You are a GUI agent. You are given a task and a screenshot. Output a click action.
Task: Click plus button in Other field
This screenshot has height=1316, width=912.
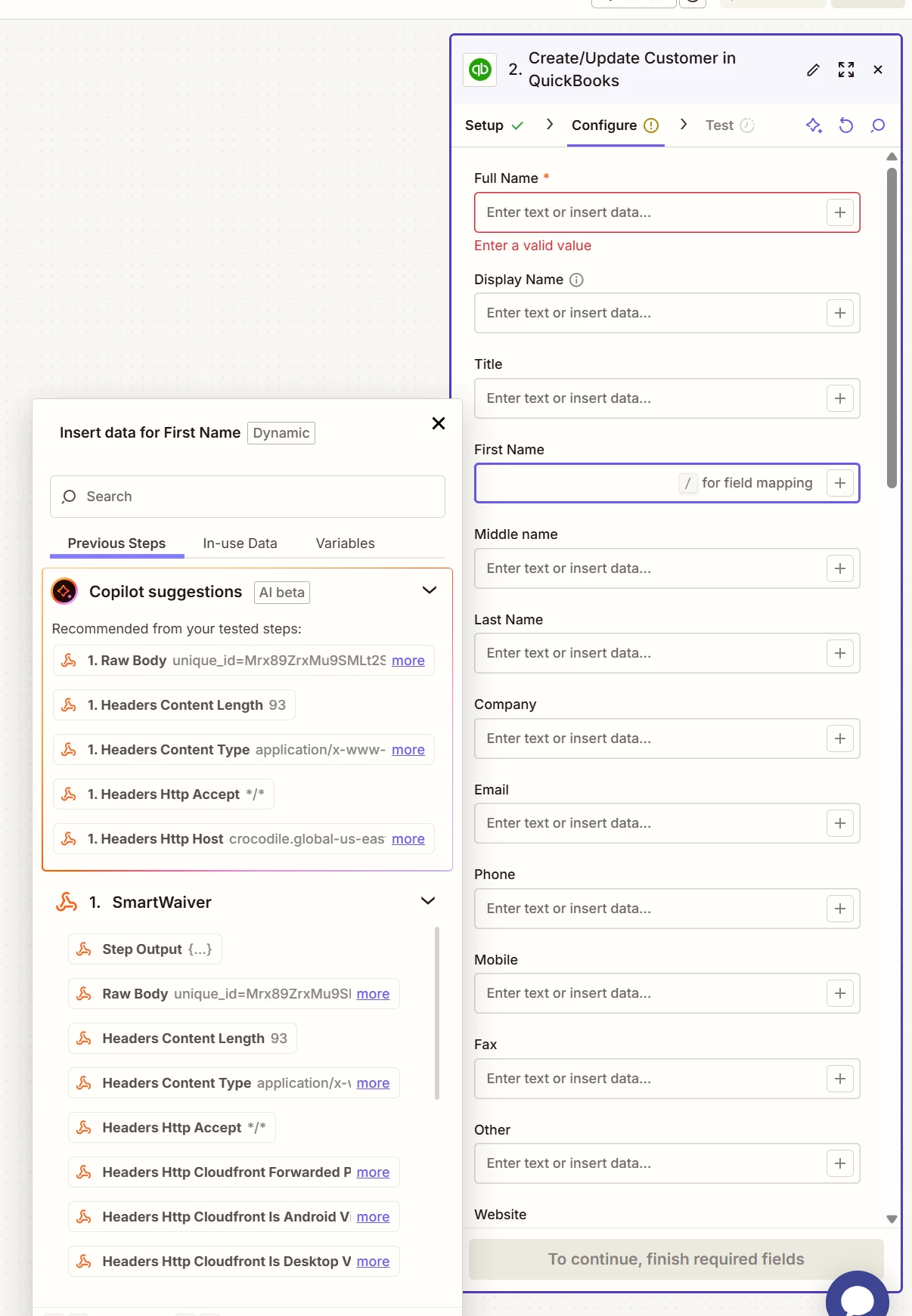(x=840, y=1163)
